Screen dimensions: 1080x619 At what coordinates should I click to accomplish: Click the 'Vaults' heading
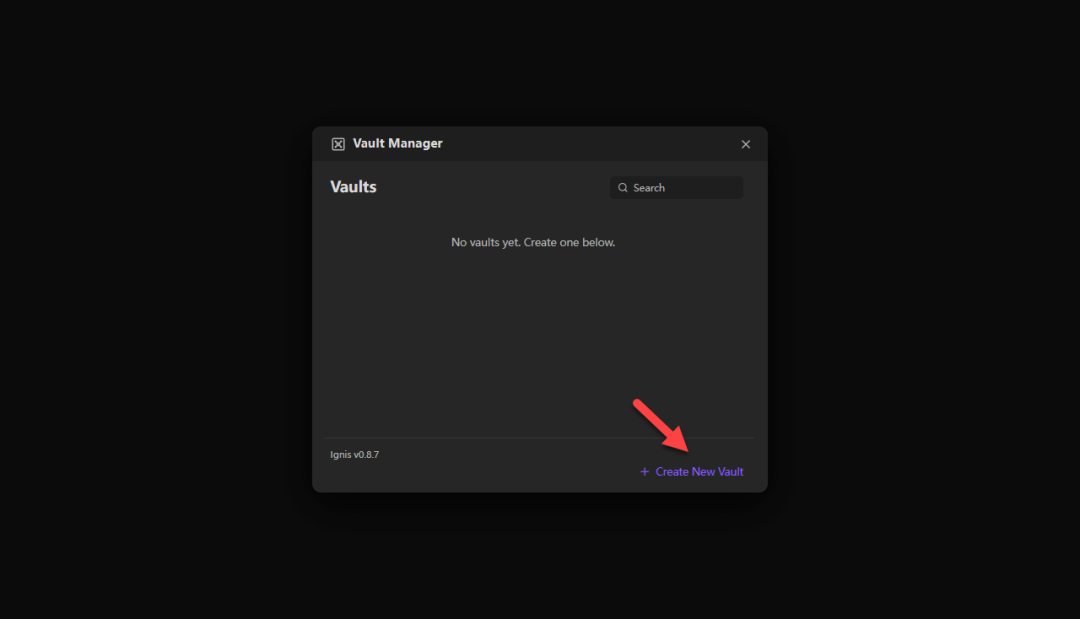tap(353, 187)
